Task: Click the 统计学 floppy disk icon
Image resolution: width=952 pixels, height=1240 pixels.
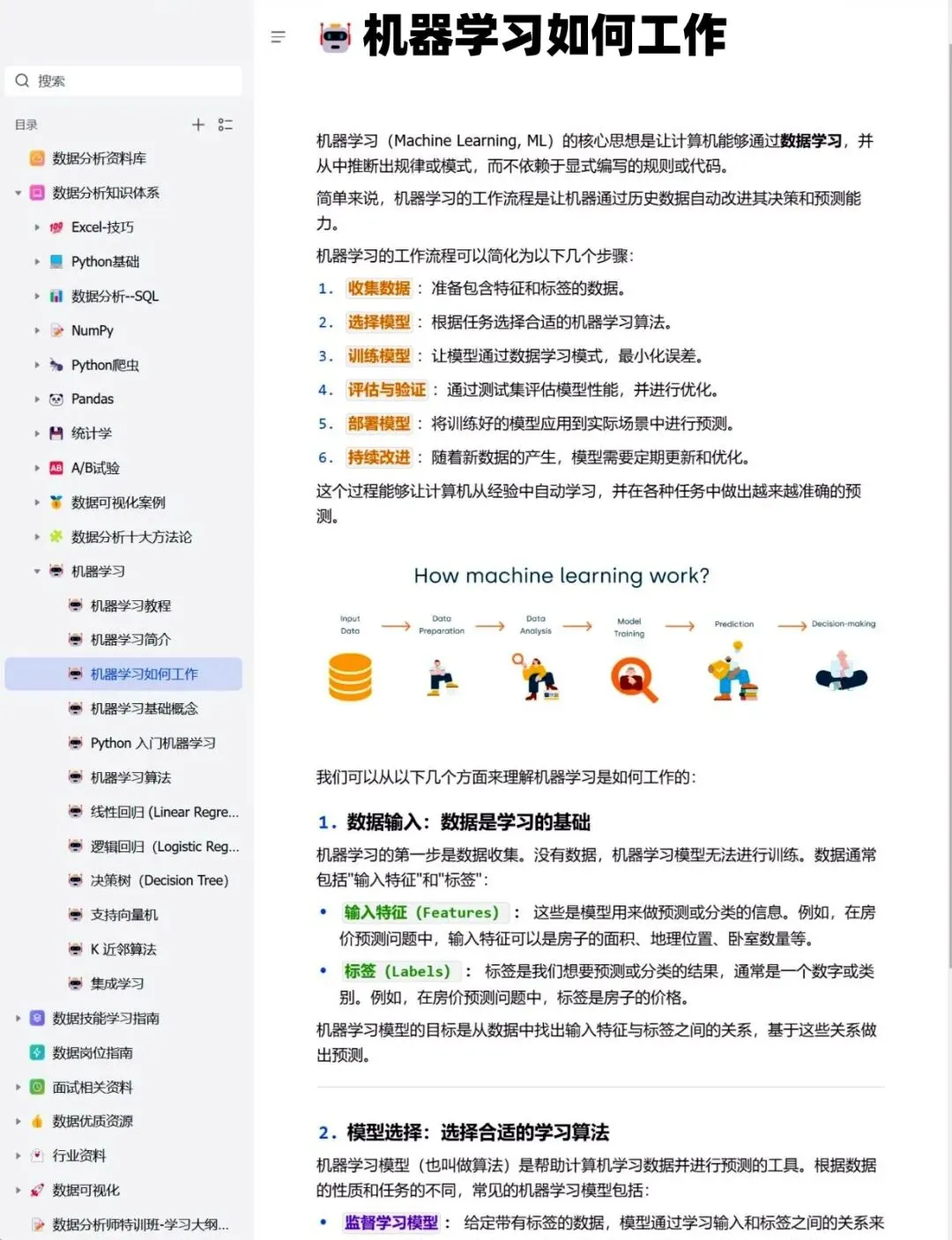Action: 56,434
